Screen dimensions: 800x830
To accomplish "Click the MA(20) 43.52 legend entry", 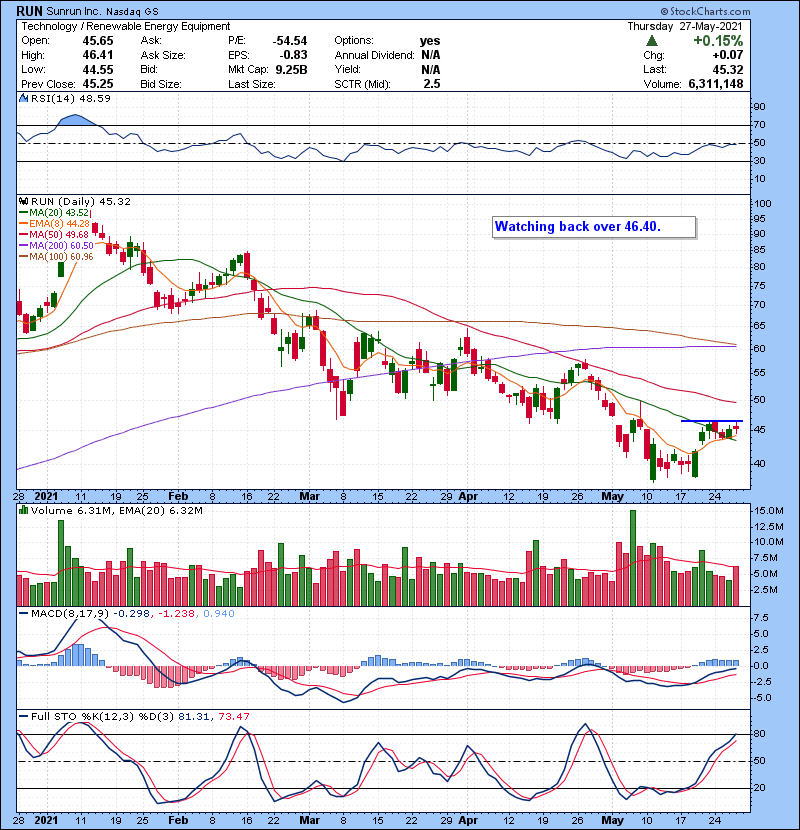I will pyautogui.click(x=54, y=212).
